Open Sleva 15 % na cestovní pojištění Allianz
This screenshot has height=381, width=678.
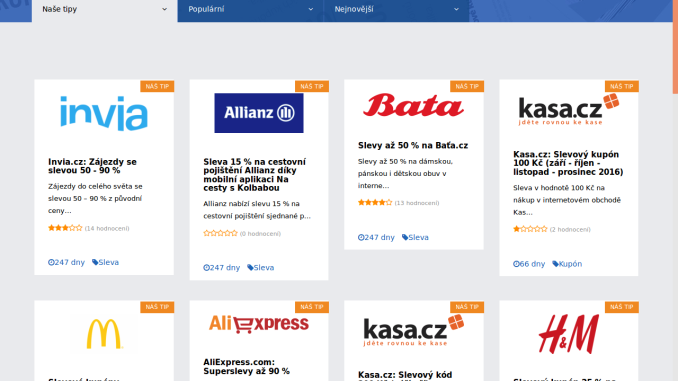(254, 175)
